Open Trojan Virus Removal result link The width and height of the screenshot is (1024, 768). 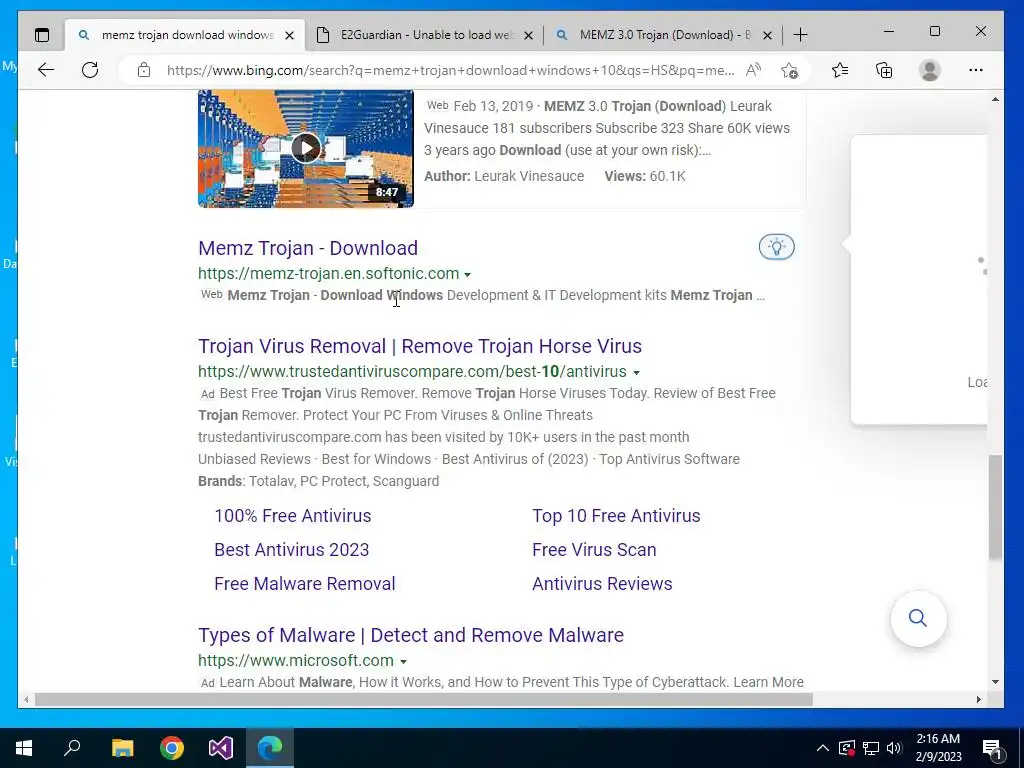coord(420,346)
